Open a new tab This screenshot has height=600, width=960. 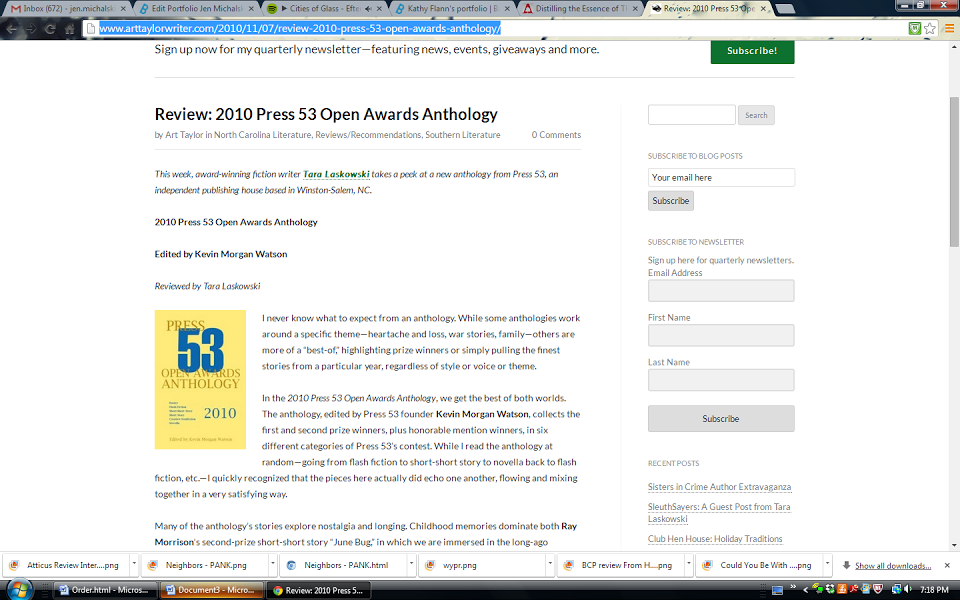786,9
